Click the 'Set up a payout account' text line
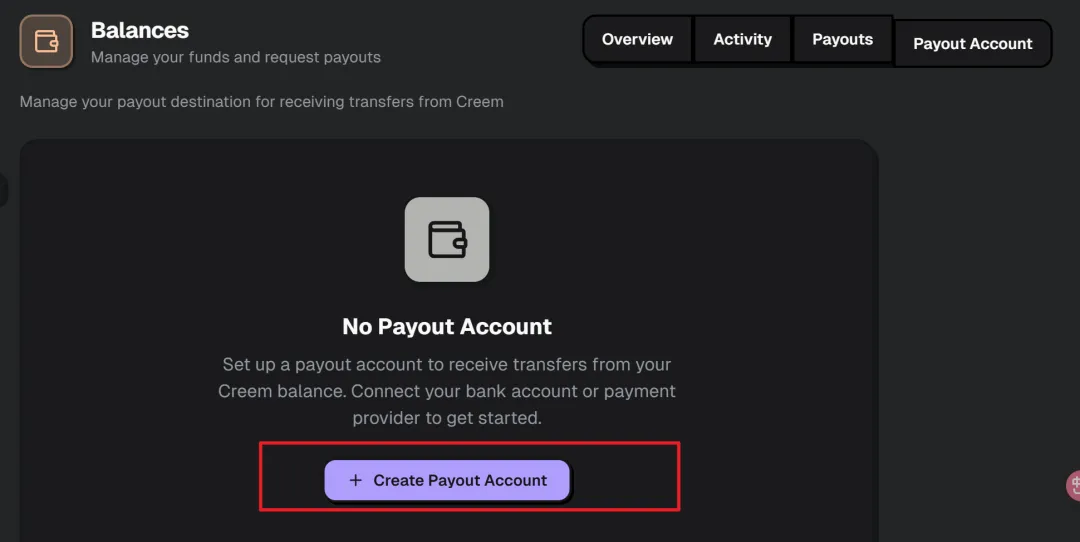The image size is (1080, 542). click(447, 364)
